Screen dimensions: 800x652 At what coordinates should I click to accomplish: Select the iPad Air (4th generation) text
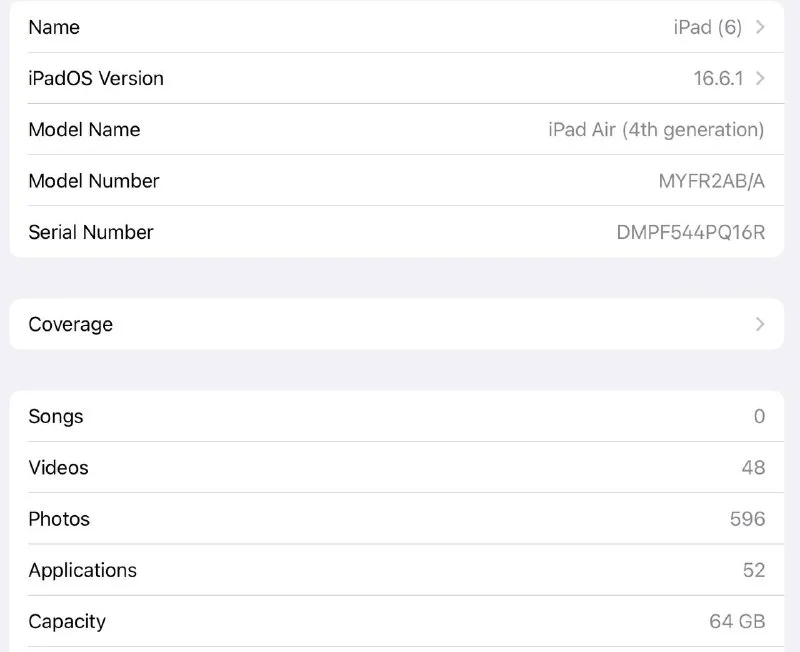(x=656, y=129)
